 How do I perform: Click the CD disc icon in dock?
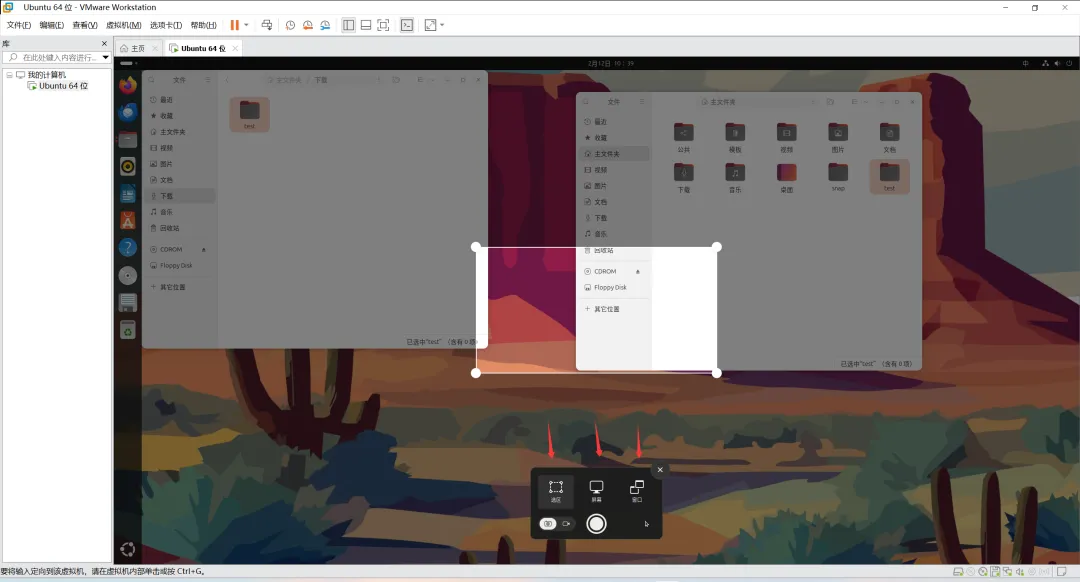[x=127, y=276]
